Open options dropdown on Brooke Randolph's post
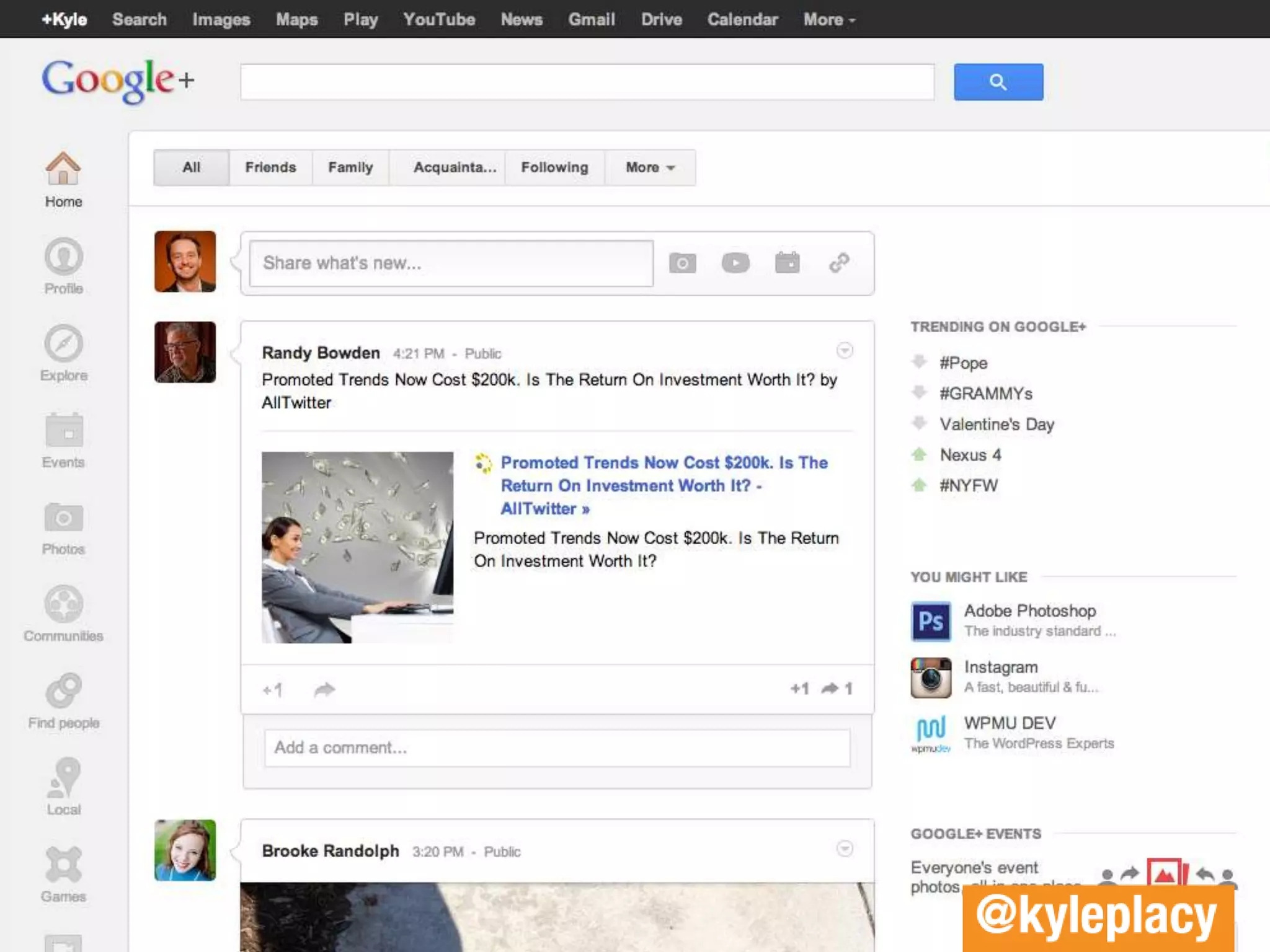Viewport: 1270px width, 952px height. click(x=845, y=848)
